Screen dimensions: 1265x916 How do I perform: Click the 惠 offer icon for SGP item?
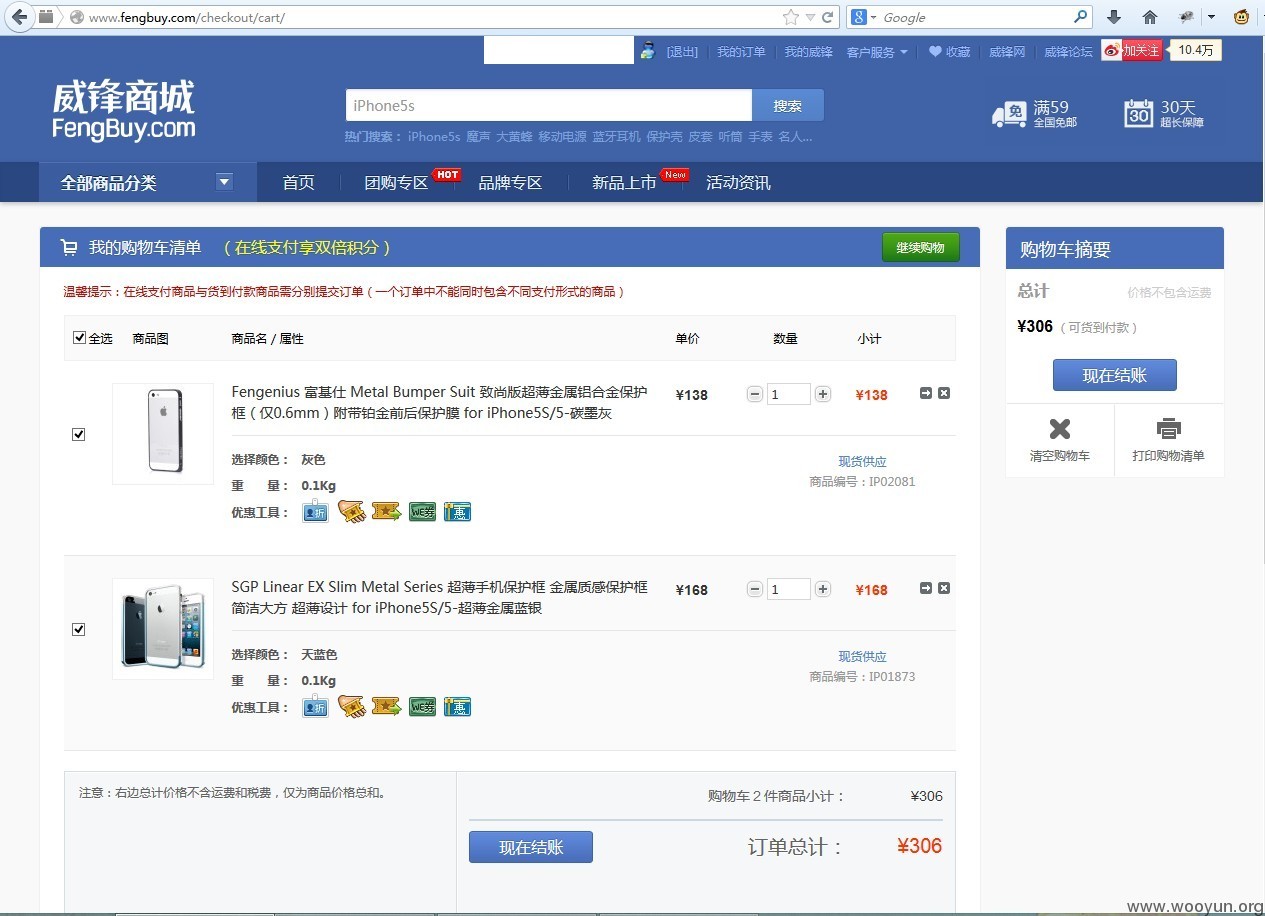click(x=457, y=706)
